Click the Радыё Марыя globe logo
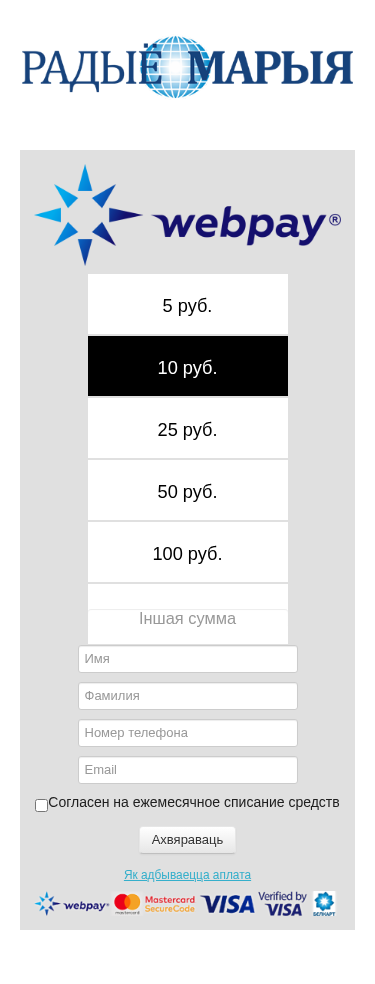The height and width of the screenshot is (984, 375). [x=188, y=67]
